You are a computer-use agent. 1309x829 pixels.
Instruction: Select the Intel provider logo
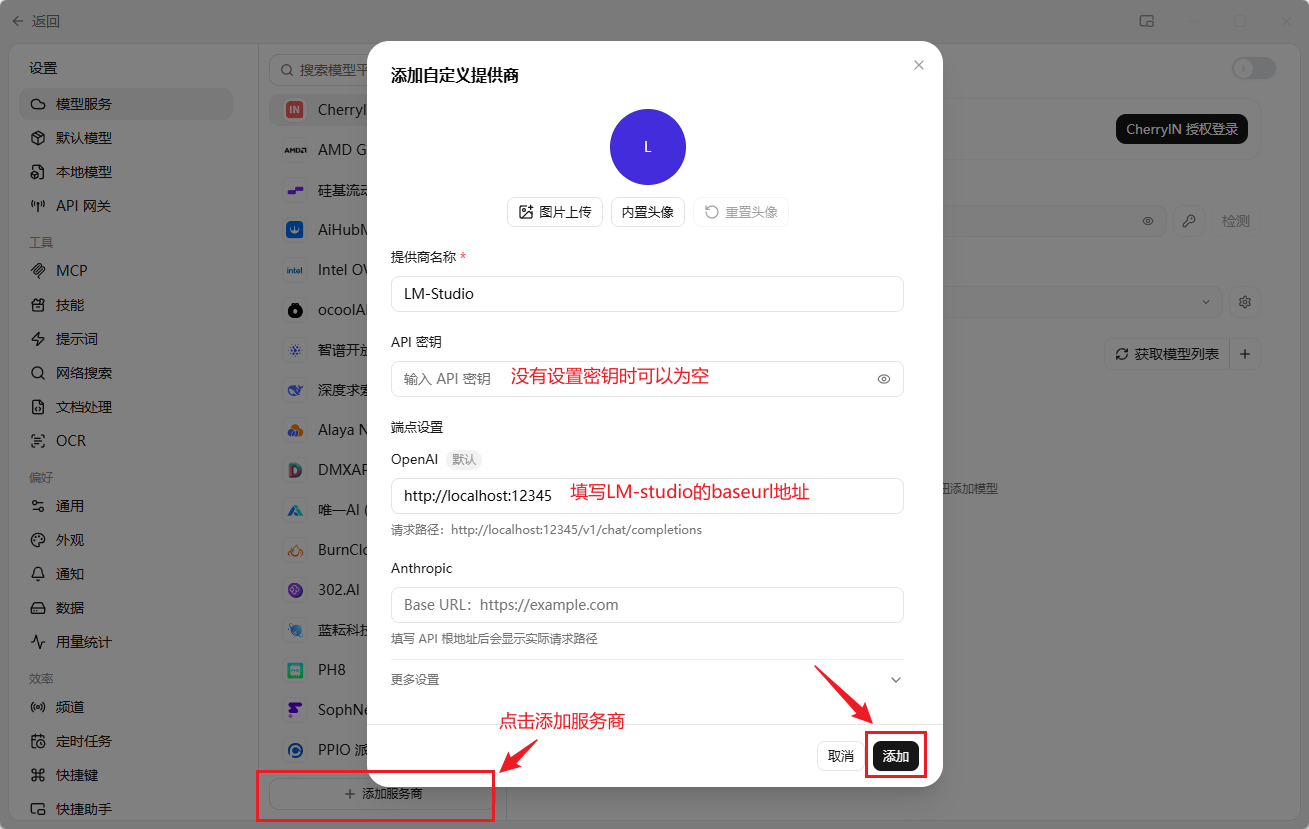pos(294,270)
